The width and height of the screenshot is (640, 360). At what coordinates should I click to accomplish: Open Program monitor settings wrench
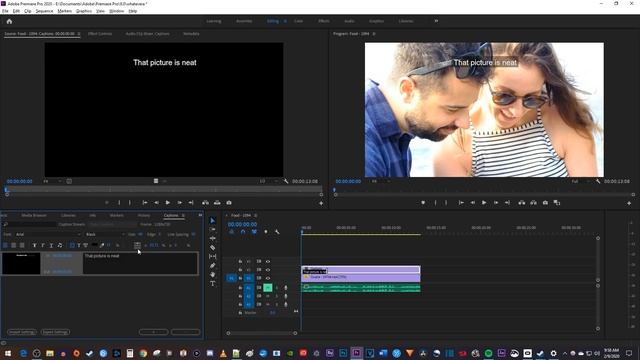click(598, 181)
